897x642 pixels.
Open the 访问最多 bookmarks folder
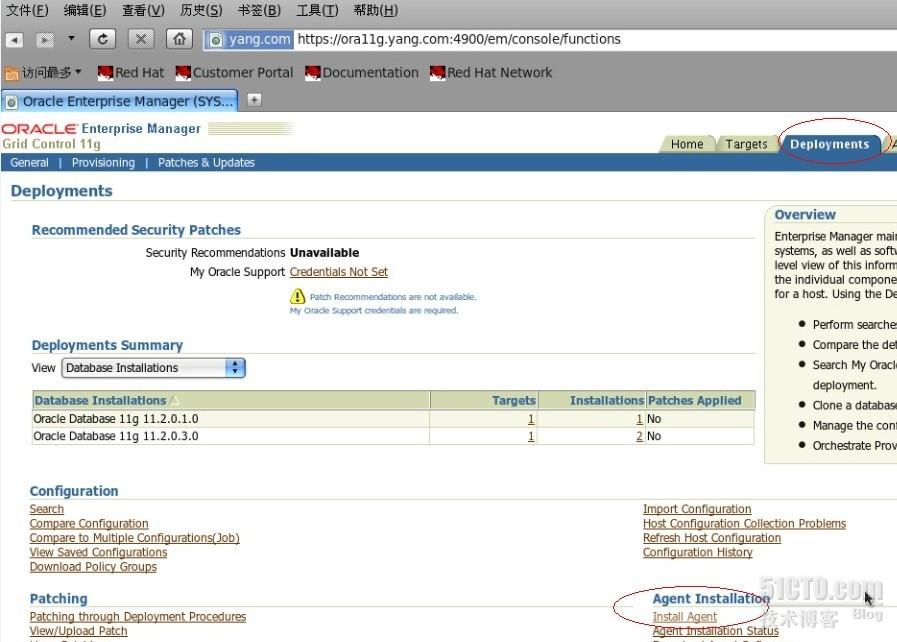pos(43,73)
